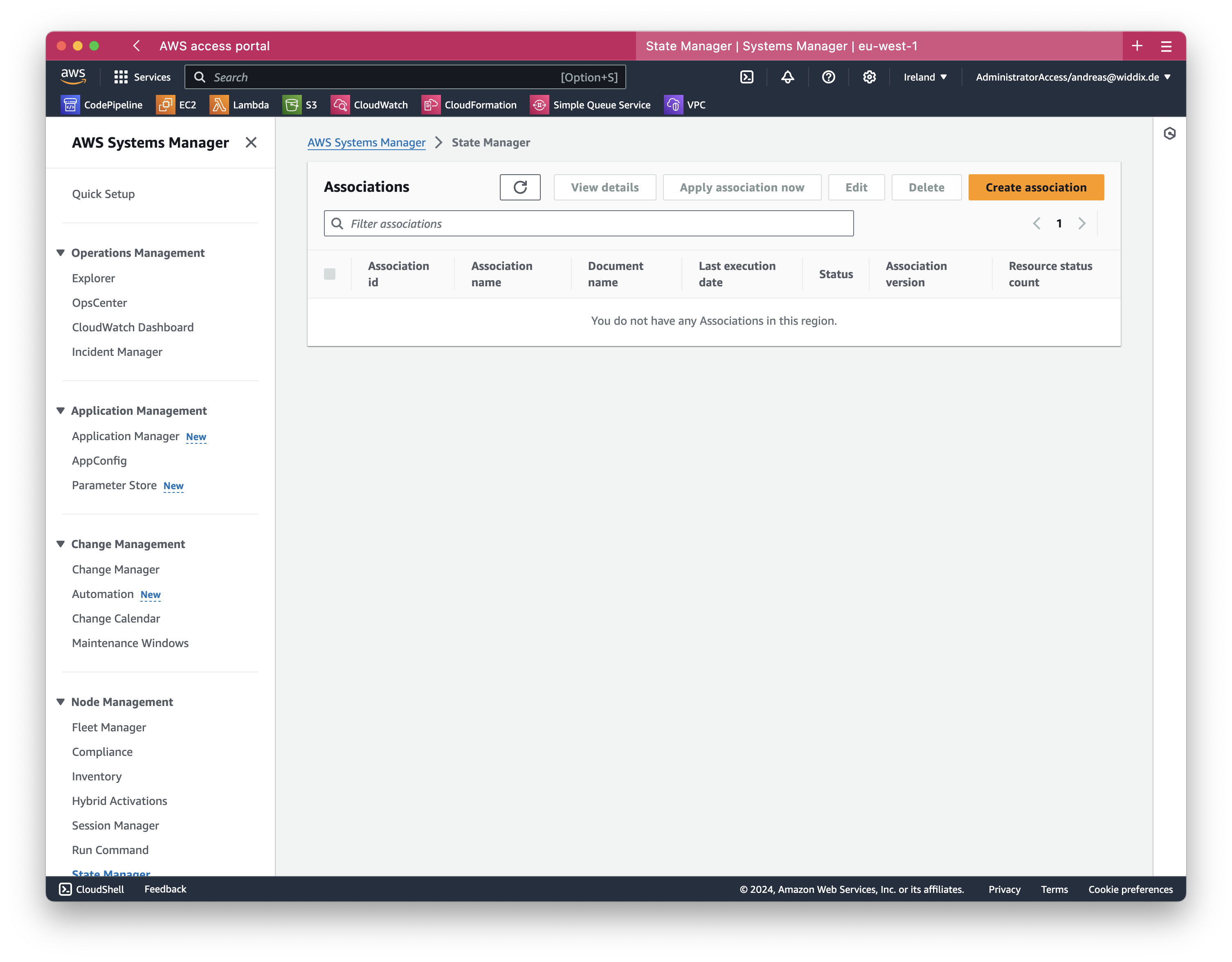Open Change Manager in sidebar
Screen dimensions: 1232x962
click(116, 569)
